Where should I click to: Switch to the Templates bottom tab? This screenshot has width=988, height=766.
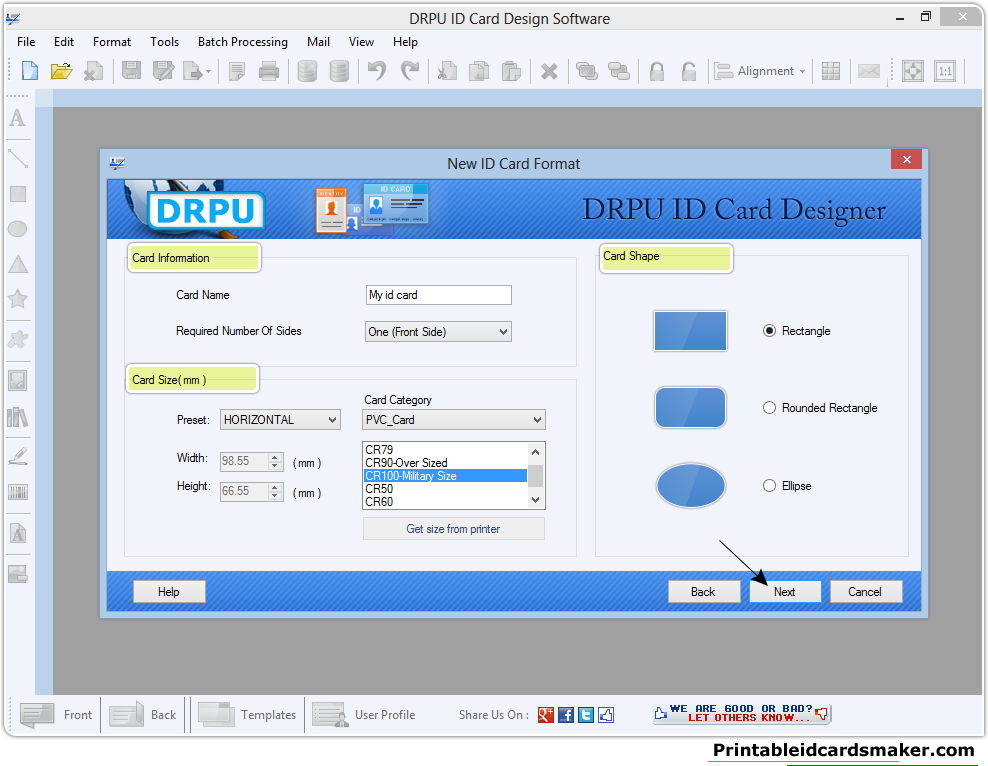point(247,715)
